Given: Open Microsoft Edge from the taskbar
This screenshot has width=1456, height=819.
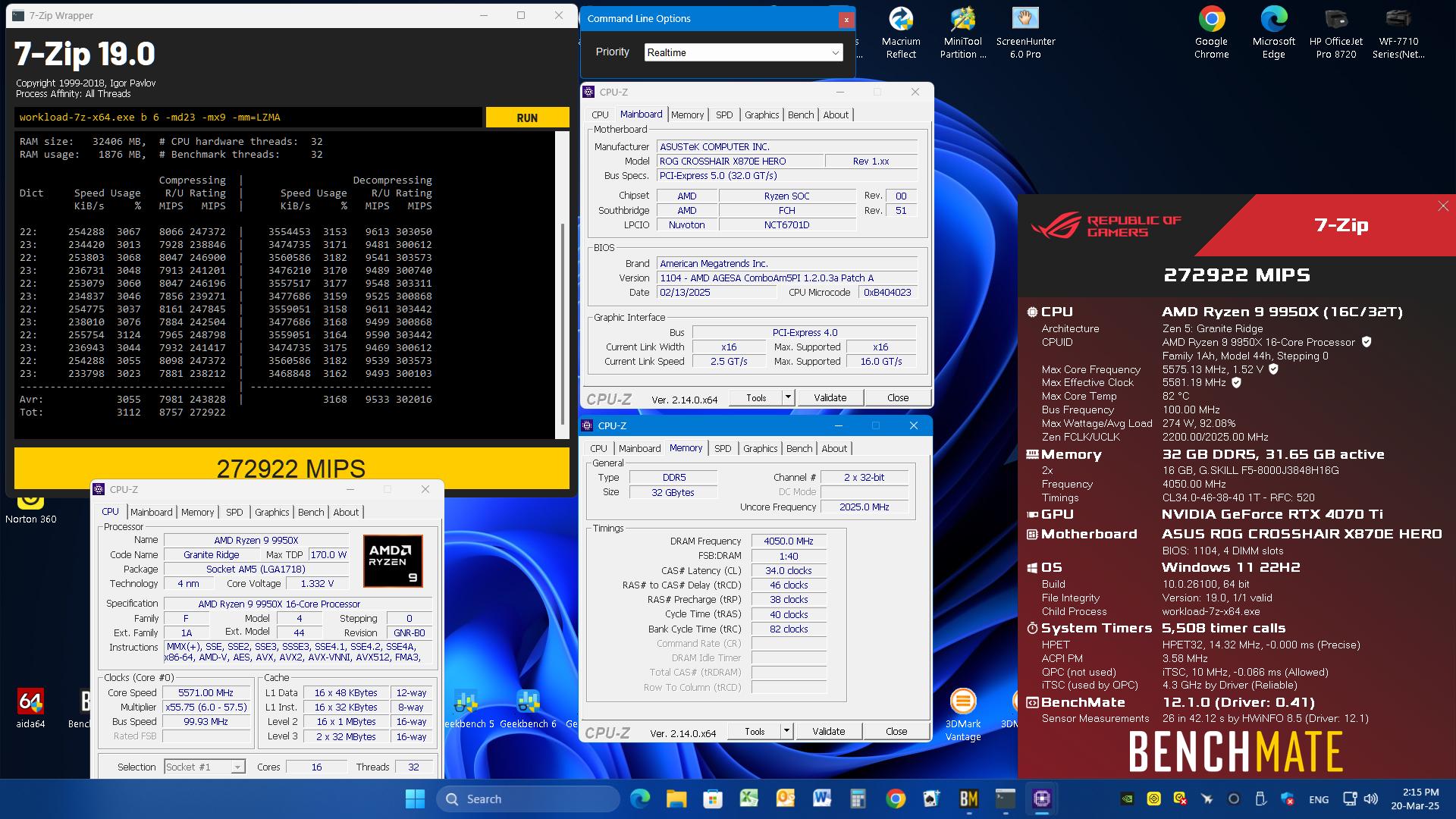Looking at the screenshot, I should 640,799.
